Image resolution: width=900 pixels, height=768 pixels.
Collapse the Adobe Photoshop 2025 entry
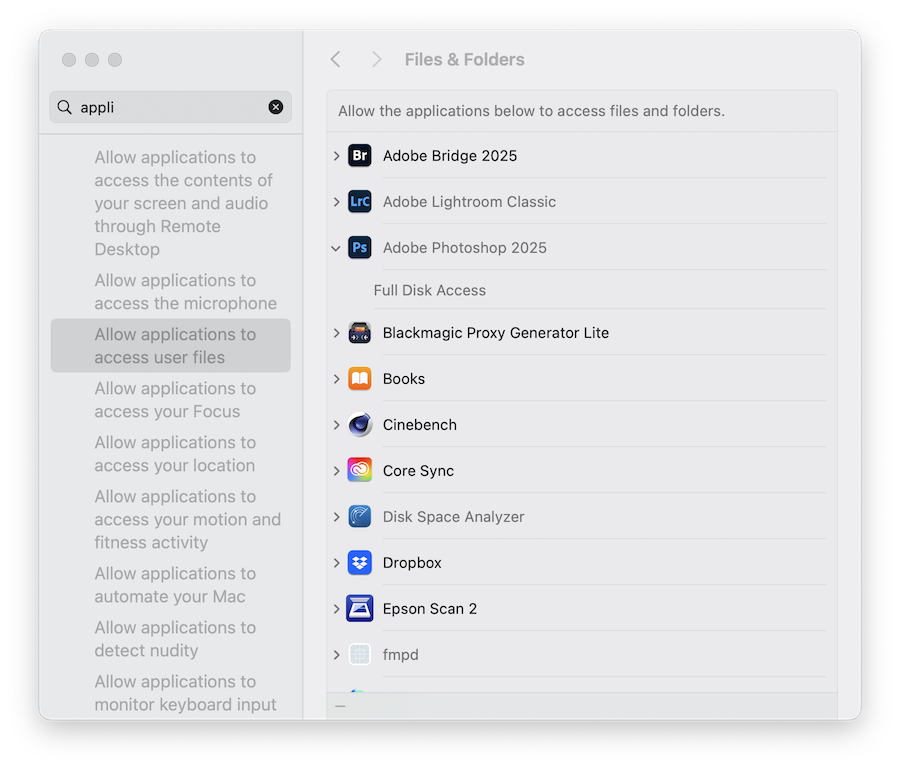(336, 248)
